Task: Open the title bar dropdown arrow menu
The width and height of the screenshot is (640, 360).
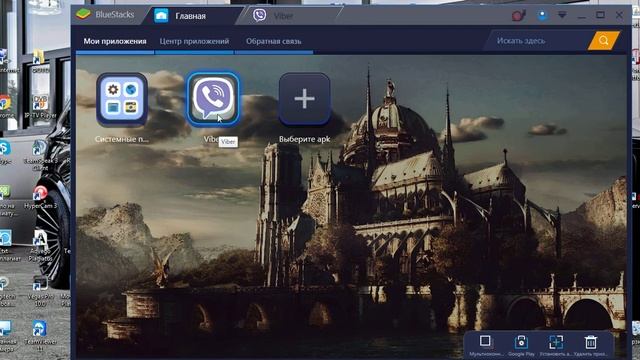Action: [562, 16]
